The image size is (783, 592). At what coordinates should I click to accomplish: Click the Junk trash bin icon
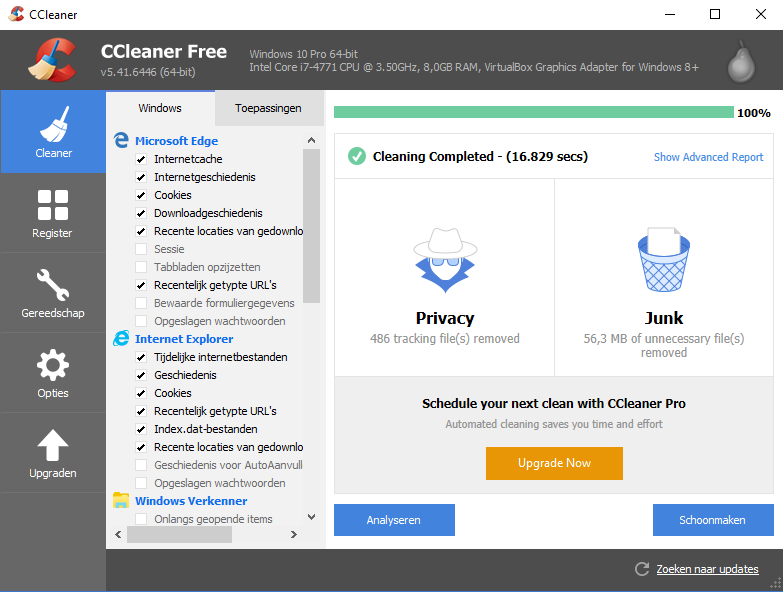(664, 259)
